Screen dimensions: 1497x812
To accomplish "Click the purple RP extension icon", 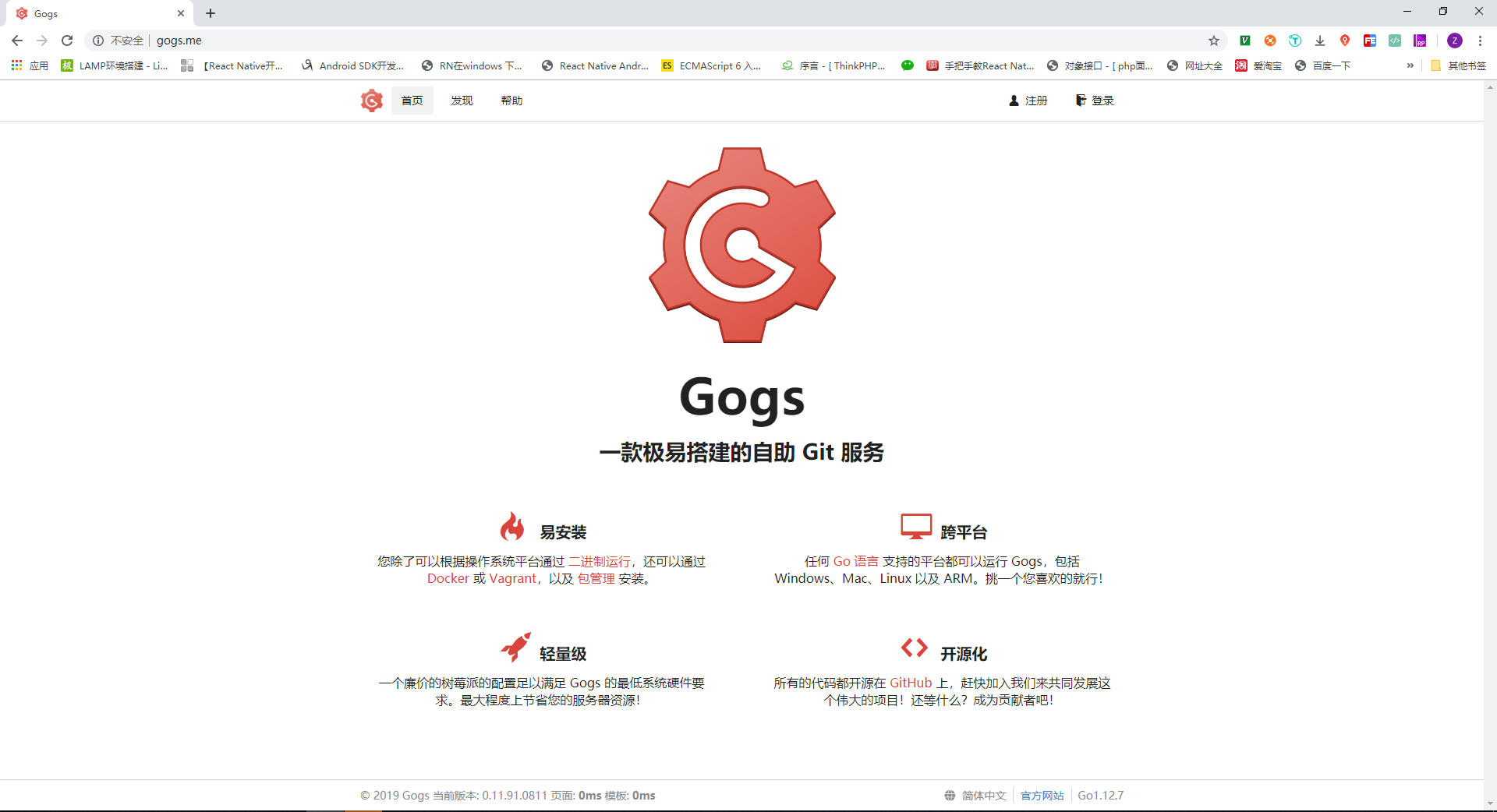I will [x=1421, y=41].
